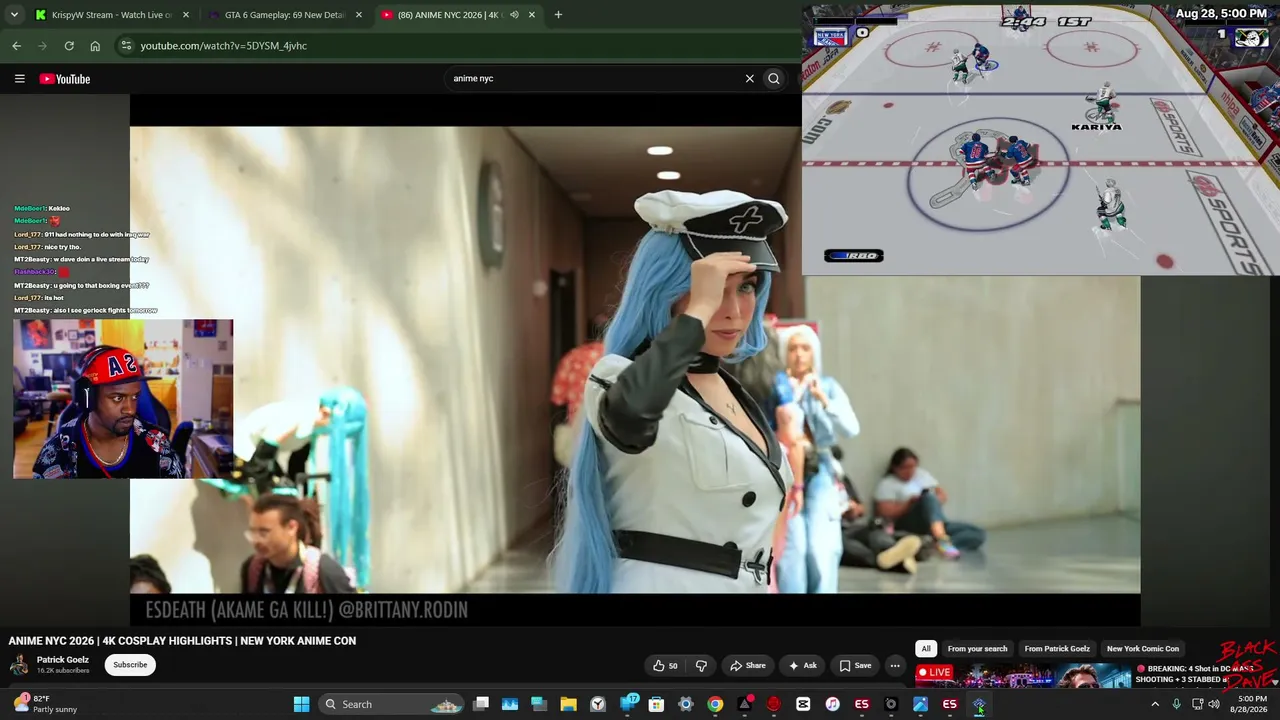Open the LIVE breaking news thumbnail
The width and height of the screenshot is (1280, 720).
pyautogui.click(x=1022, y=676)
